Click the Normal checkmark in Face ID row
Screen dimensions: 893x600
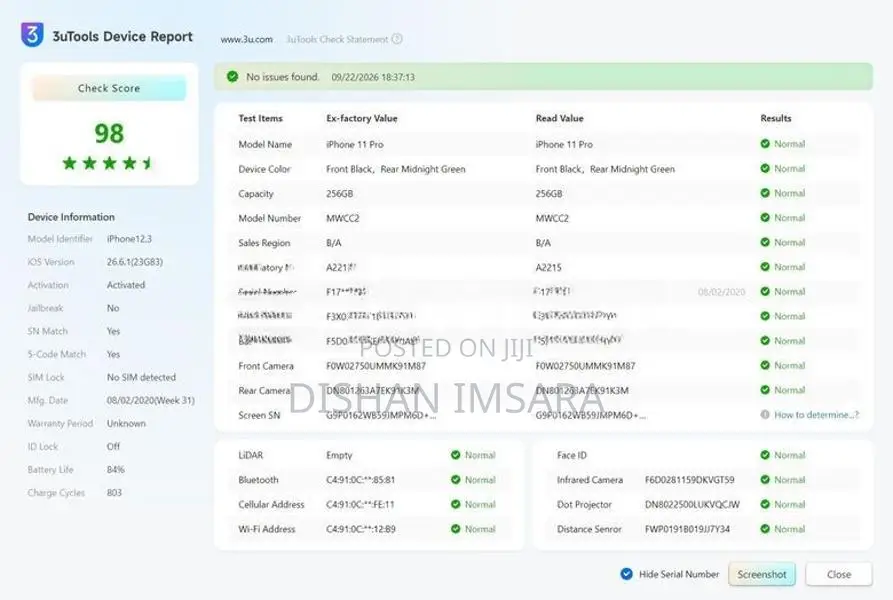point(765,455)
